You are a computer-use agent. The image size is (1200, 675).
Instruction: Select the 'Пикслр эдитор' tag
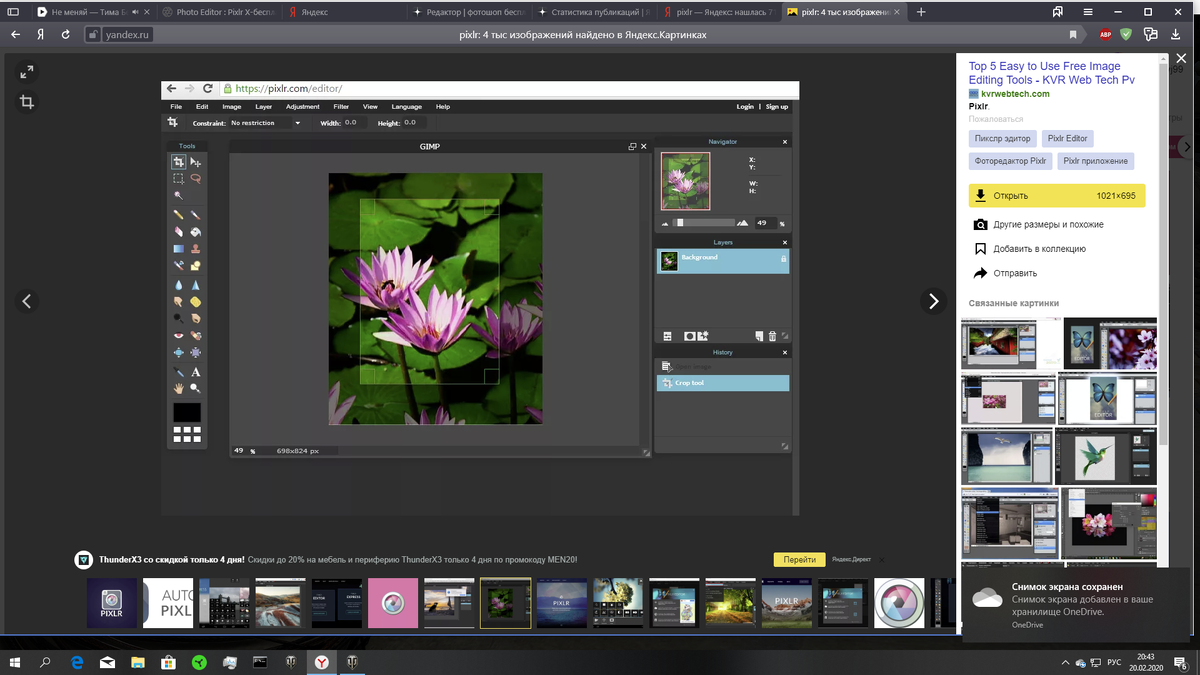(x=1003, y=139)
